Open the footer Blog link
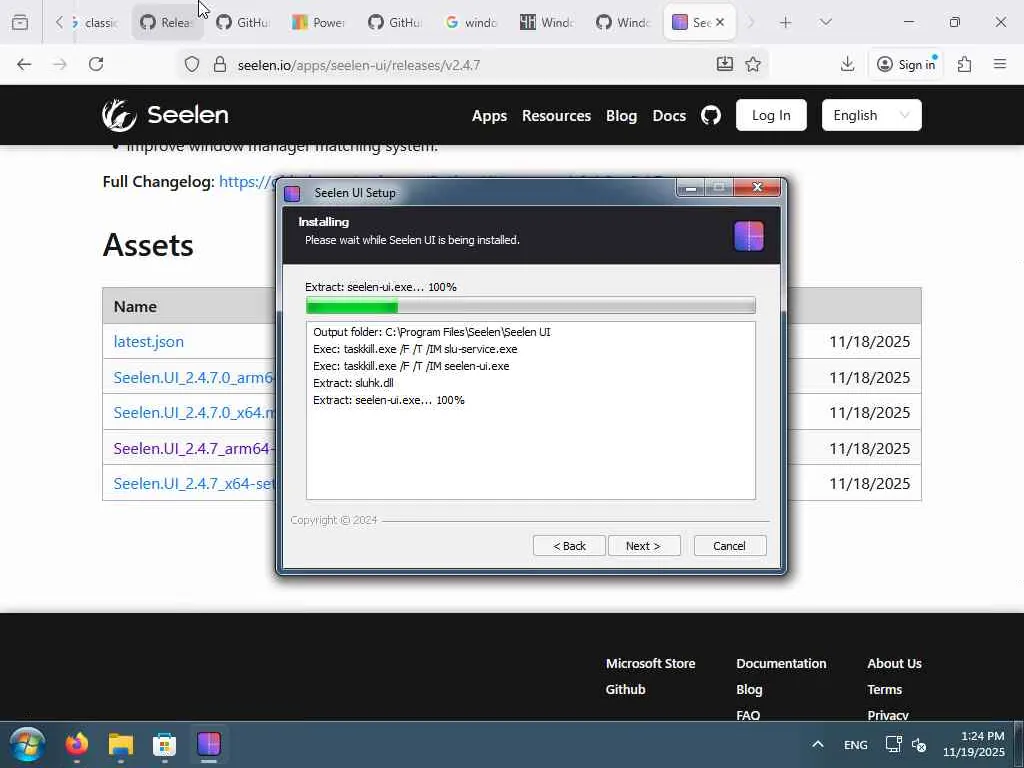Viewport: 1024px width, 768px height. tap(749, 690)
